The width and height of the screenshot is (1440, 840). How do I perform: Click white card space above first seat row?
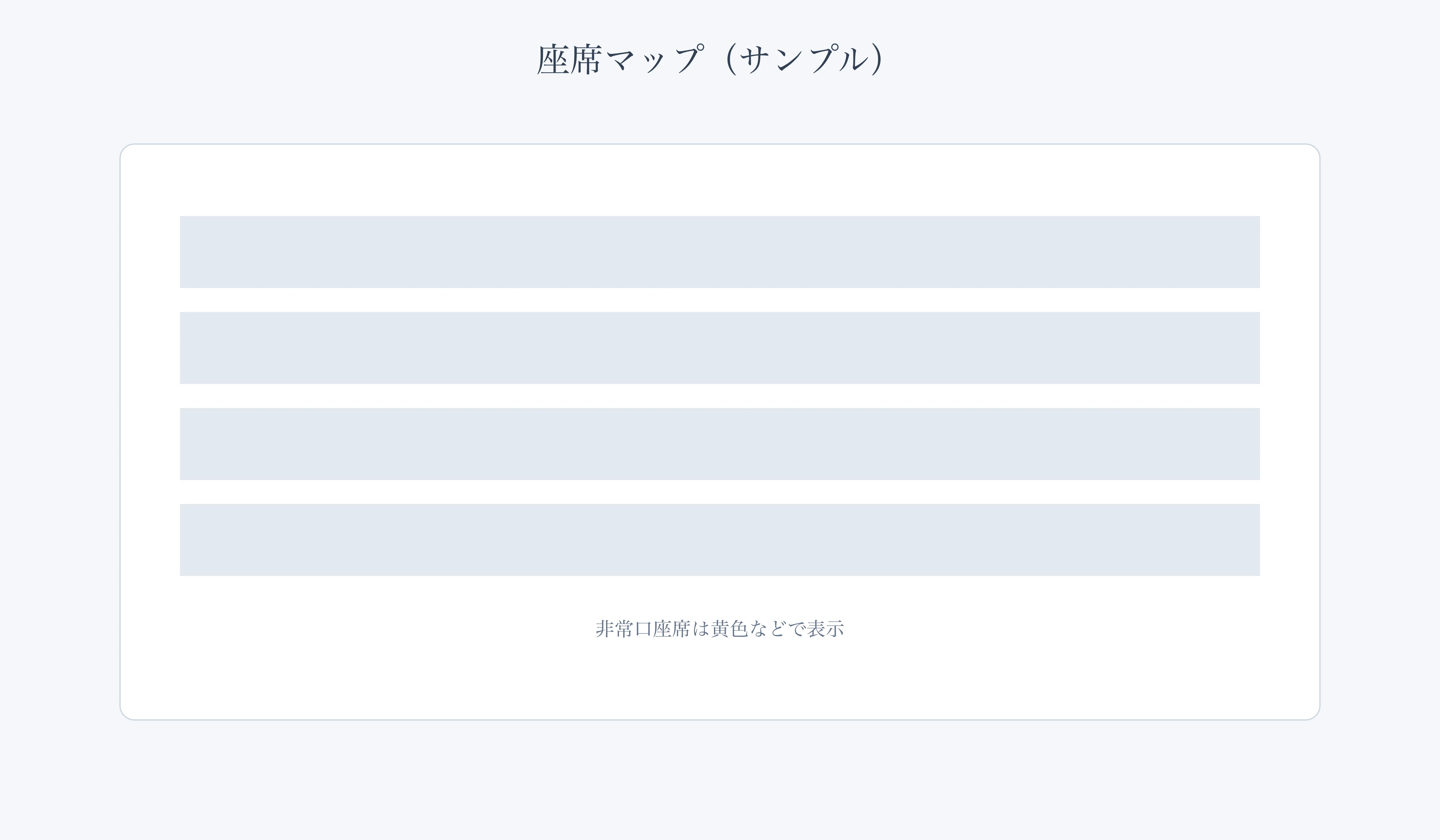click(x=720, y=180)
